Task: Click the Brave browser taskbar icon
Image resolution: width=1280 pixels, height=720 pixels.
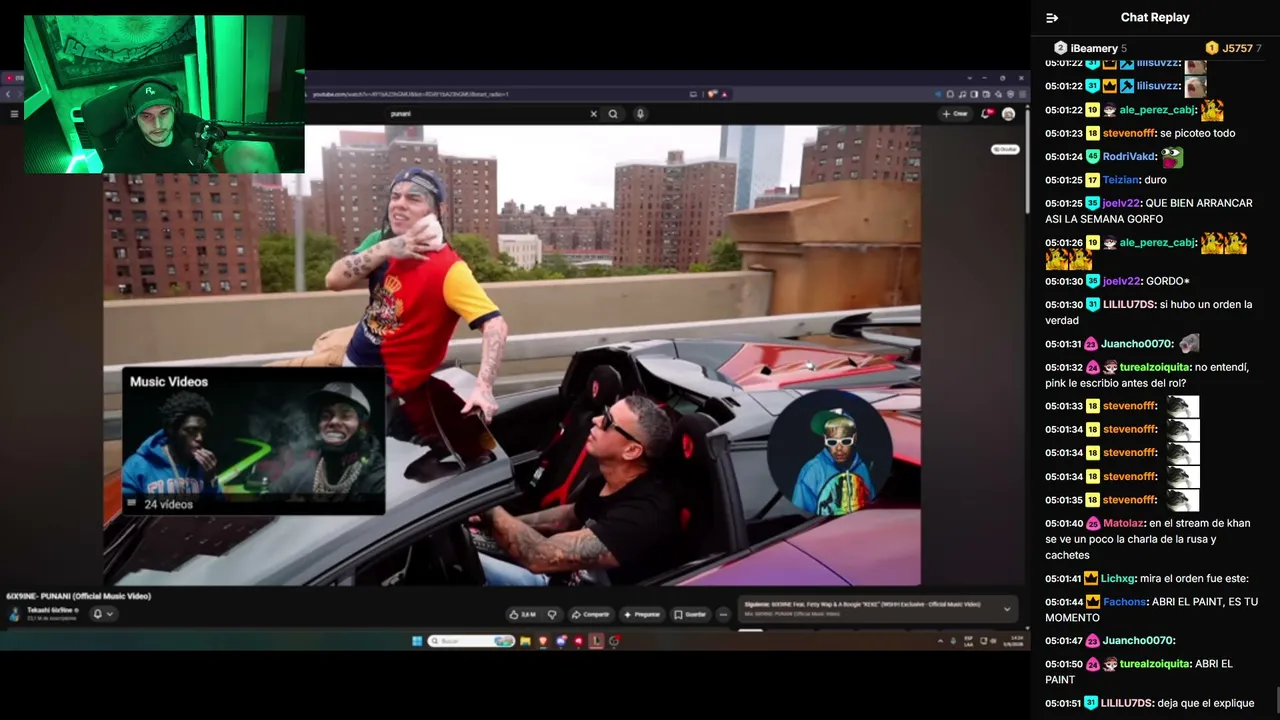Action: tap(543, 641)
